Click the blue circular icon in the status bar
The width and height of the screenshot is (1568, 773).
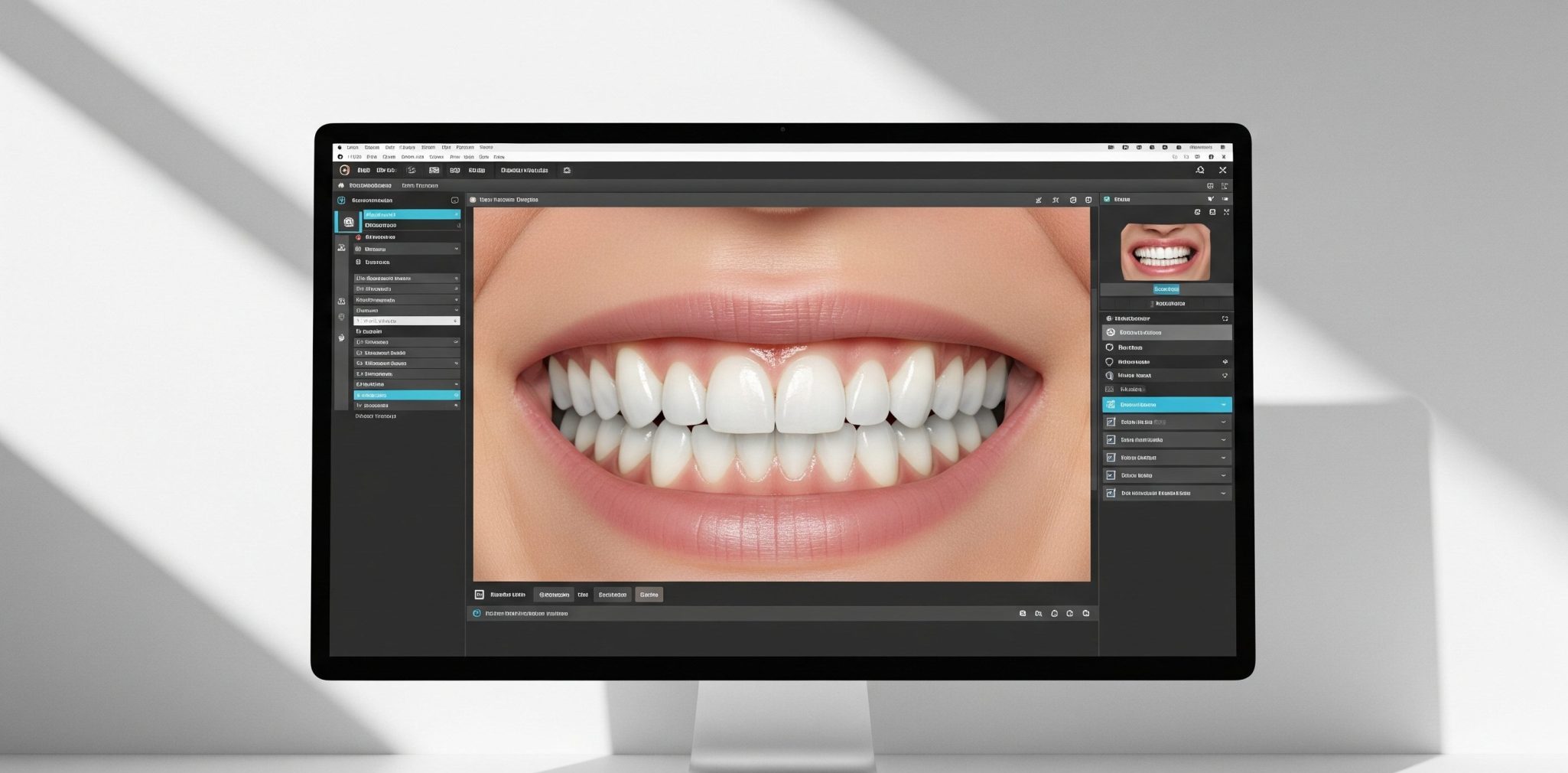(x=477, y=614)
